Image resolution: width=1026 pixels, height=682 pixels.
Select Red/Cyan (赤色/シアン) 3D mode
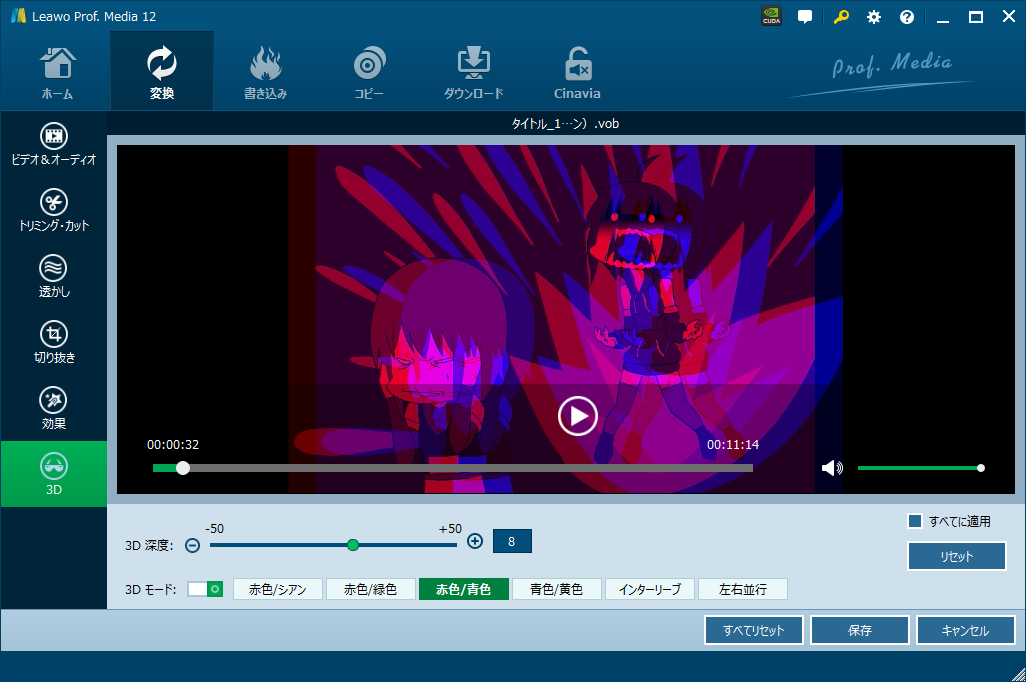[277, 589]
